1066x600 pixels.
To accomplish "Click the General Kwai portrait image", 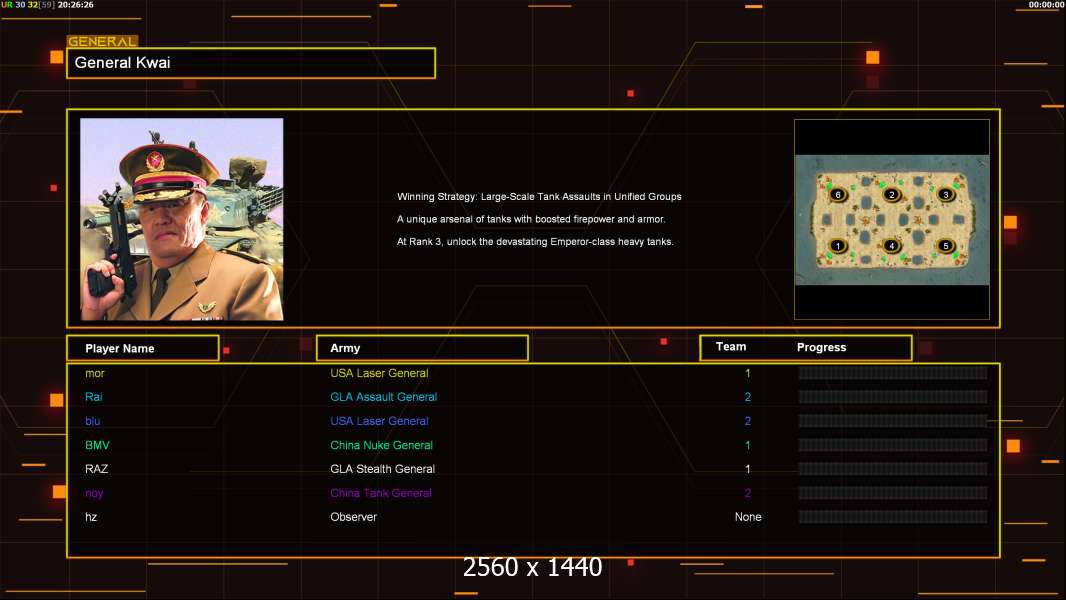I will pos(182,219).
